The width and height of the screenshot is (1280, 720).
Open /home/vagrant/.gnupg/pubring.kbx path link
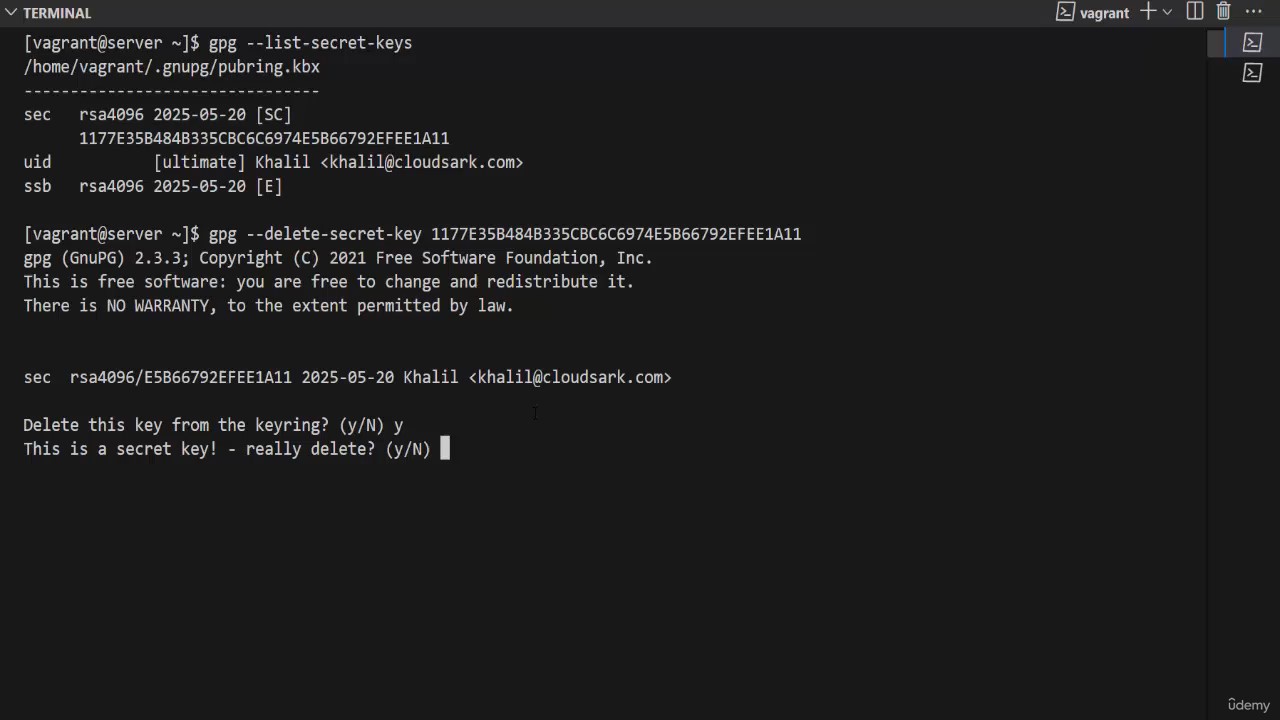pyautogui.click(x=172, y=67)
